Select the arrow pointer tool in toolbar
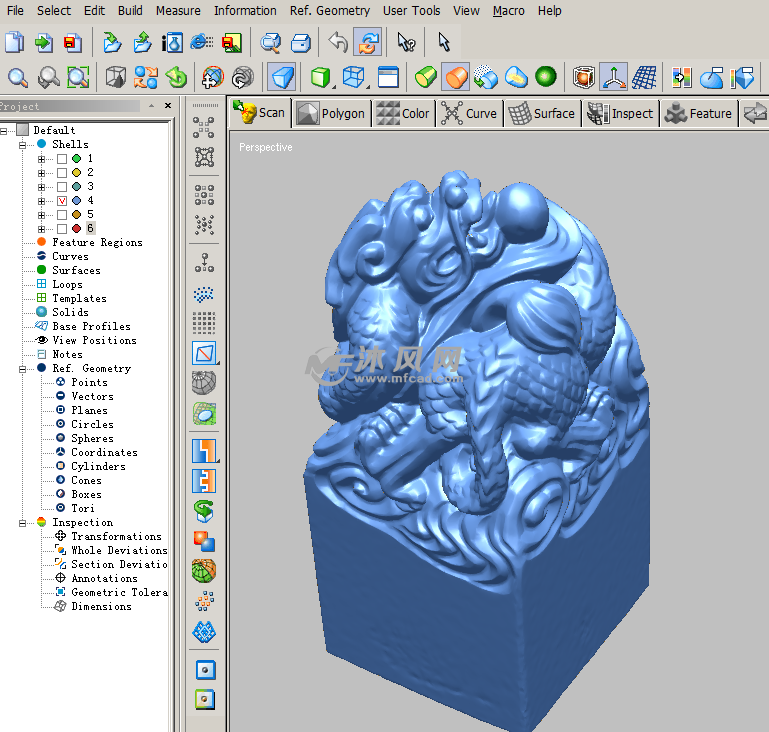The height and width of the screenshot is (732, 769). point(444,43)
